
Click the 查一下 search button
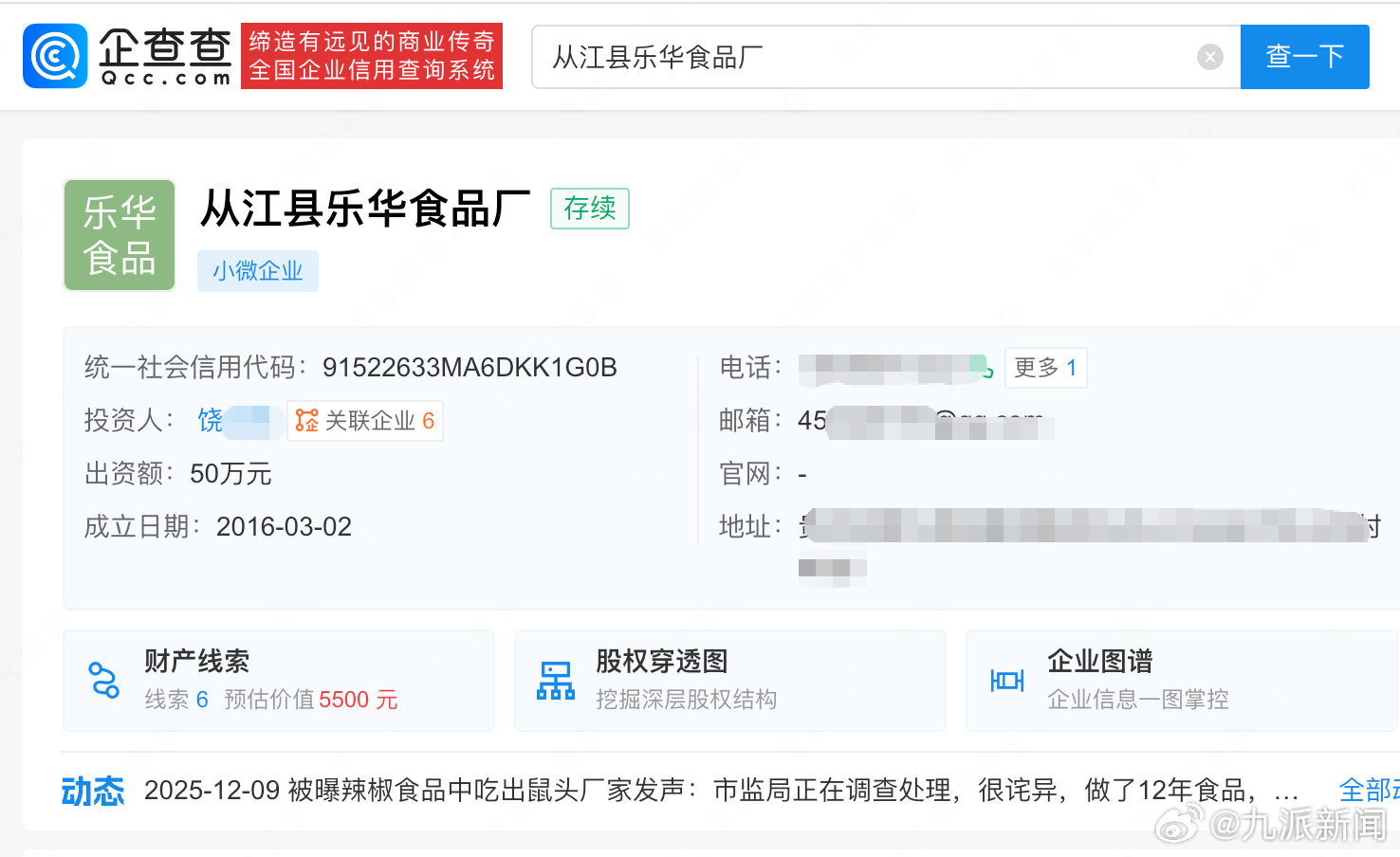pyautogui.click(x=1305, y=57)
